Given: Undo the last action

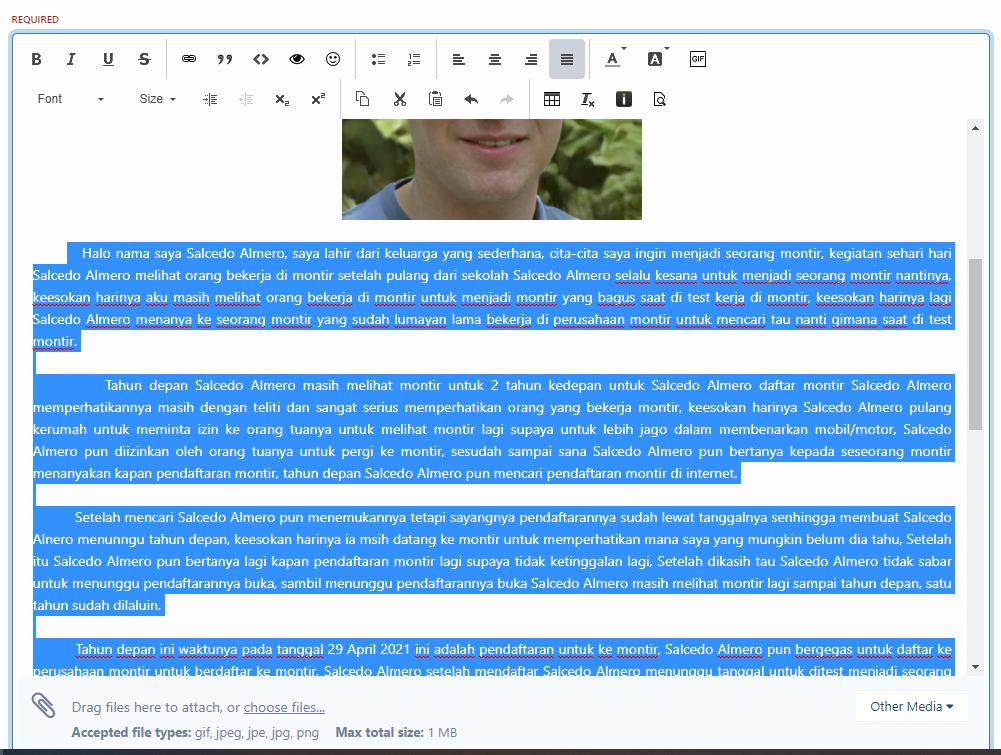Looking at the screenshot, I should pyautogui.click(x=471, y=99).
